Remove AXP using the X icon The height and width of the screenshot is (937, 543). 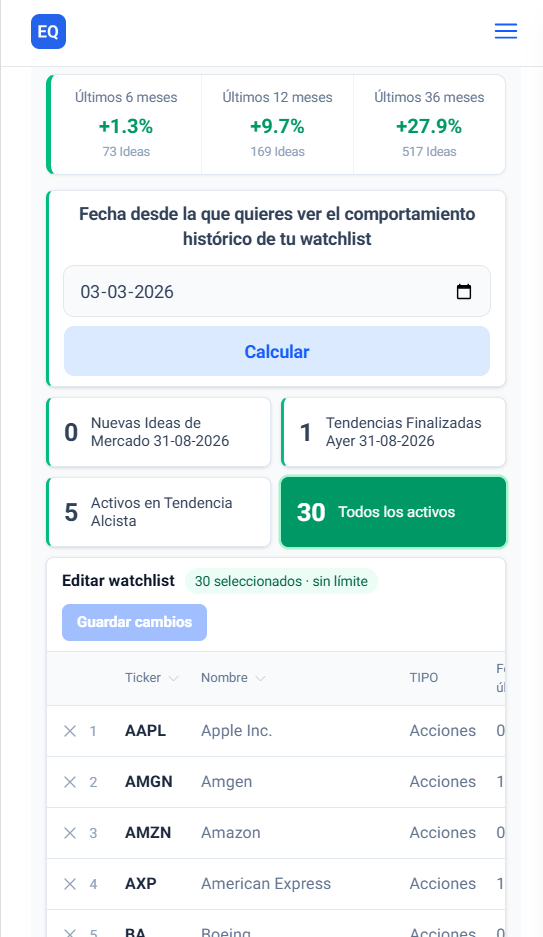70,884
